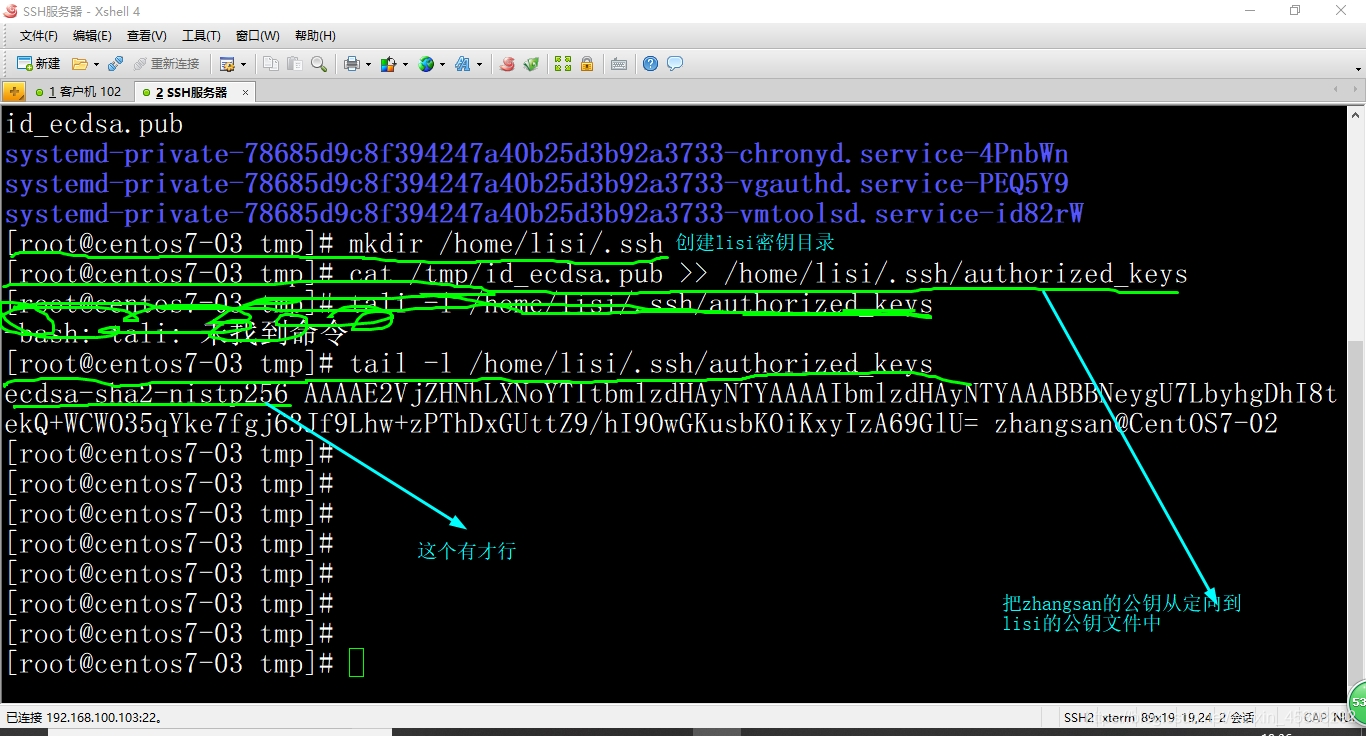Open the Help question mark icon
This screenshot has width=1366, height=736.
(x=651, y=64)
